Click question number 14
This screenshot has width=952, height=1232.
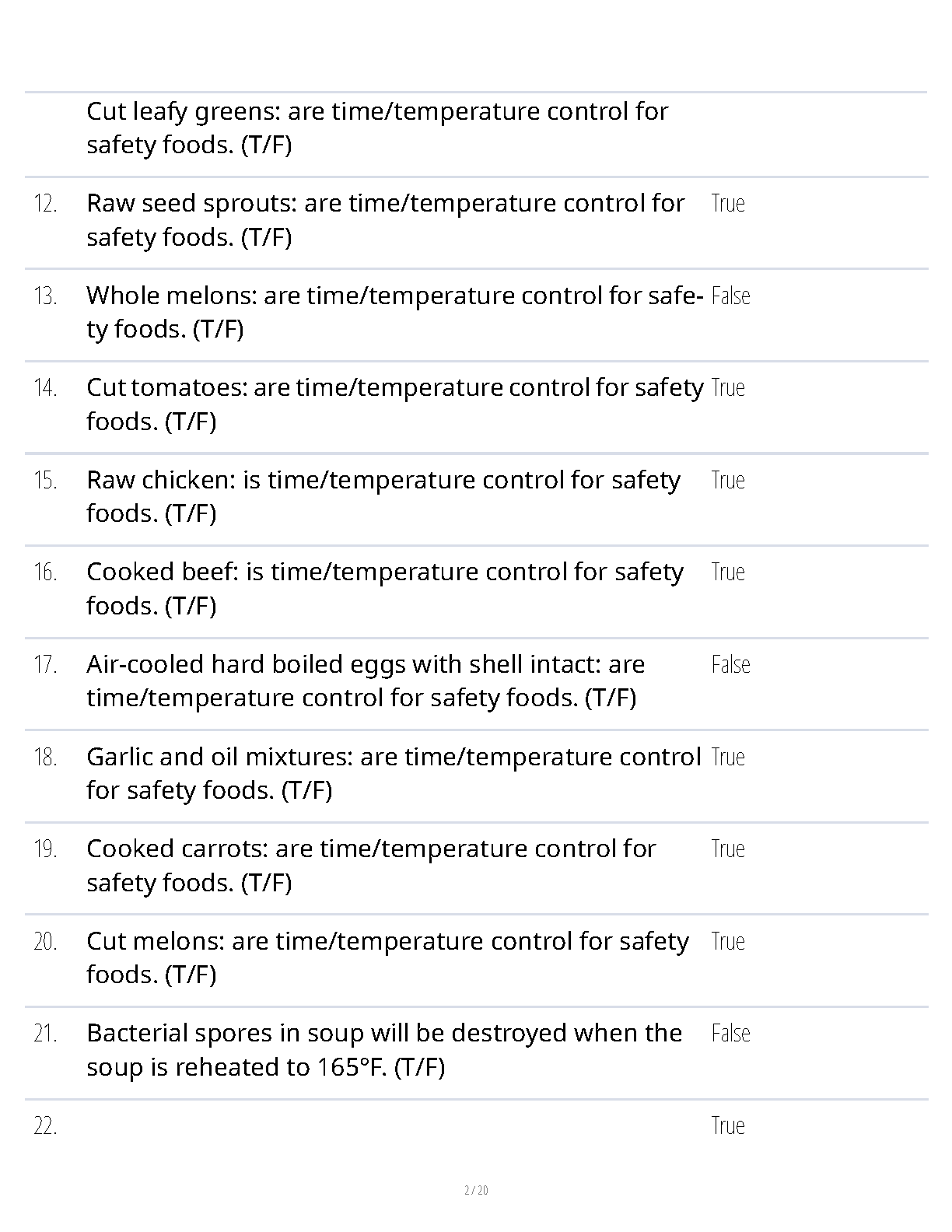coord(45,387)
